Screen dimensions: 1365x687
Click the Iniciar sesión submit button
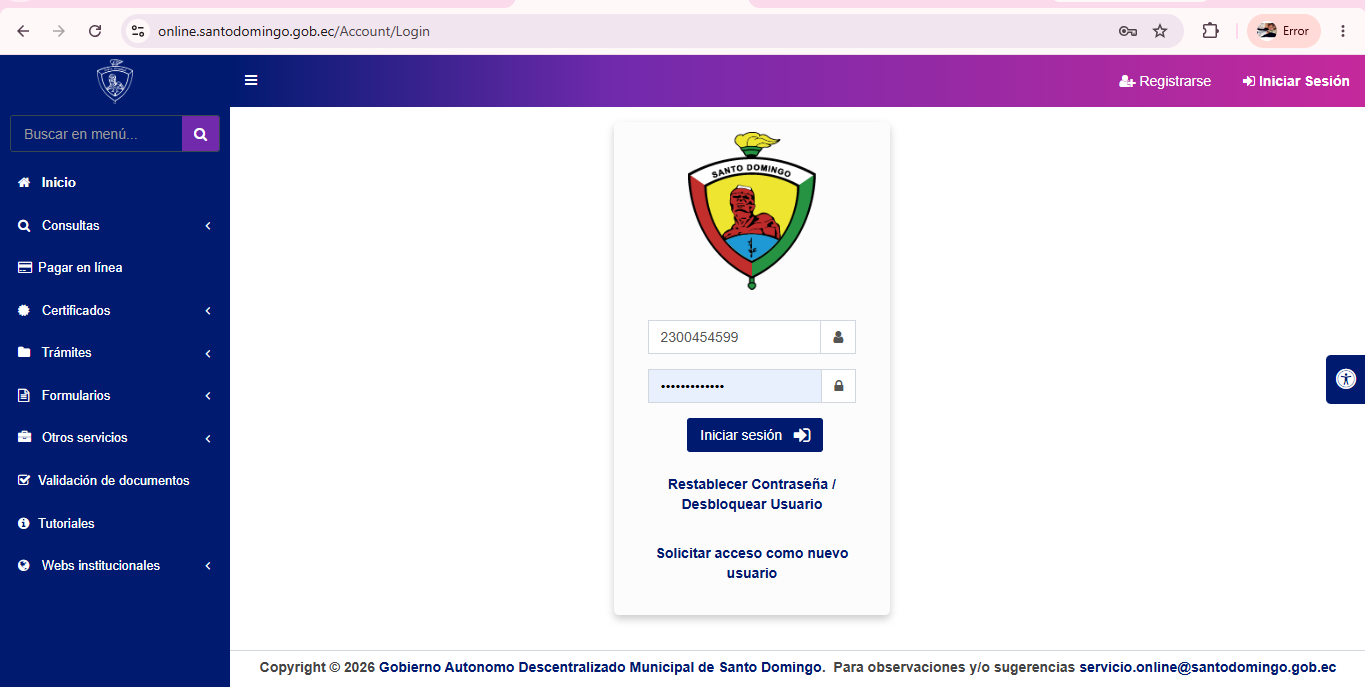click(x=755, y=435)
